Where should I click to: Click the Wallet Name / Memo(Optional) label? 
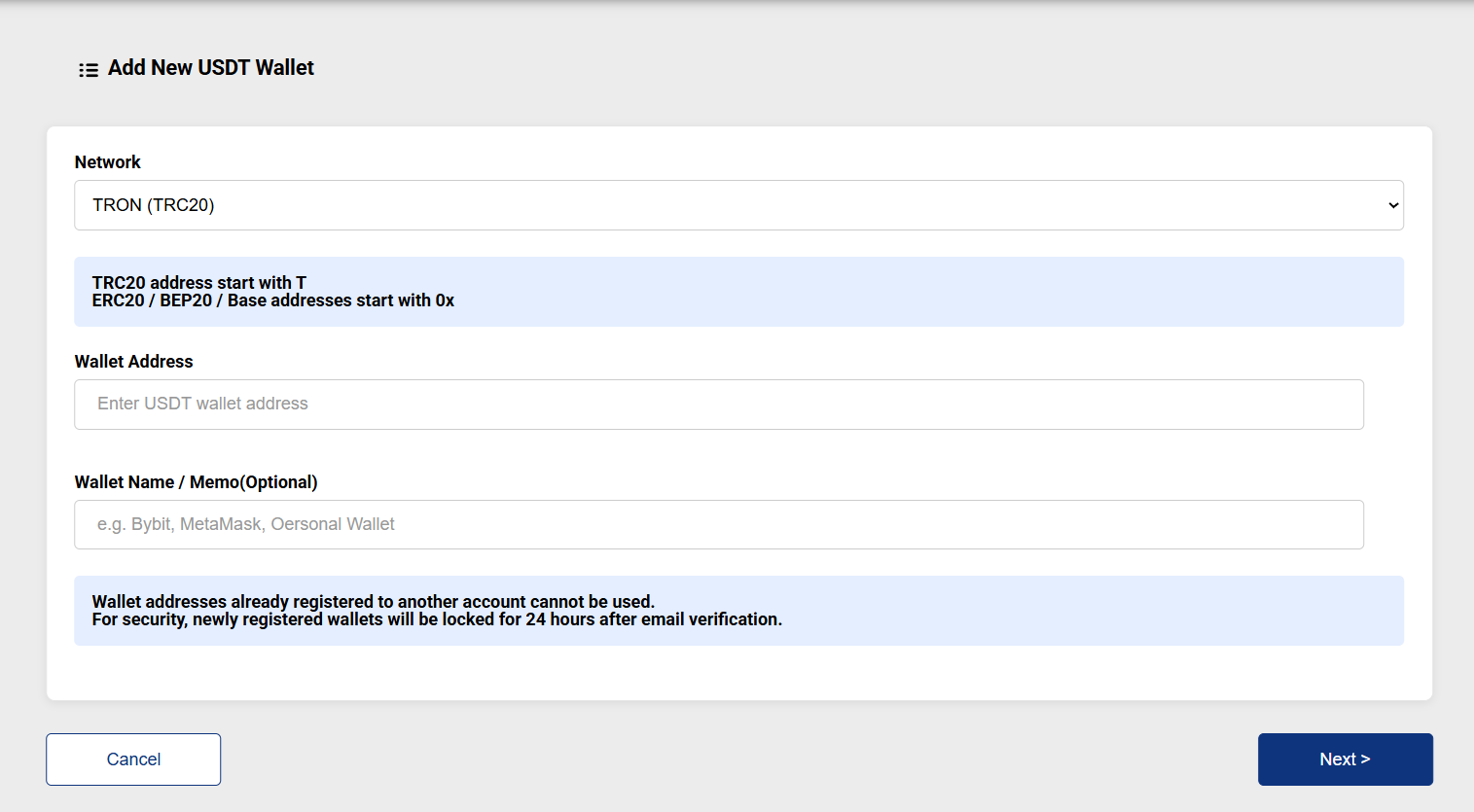click(x=197, y=482)
